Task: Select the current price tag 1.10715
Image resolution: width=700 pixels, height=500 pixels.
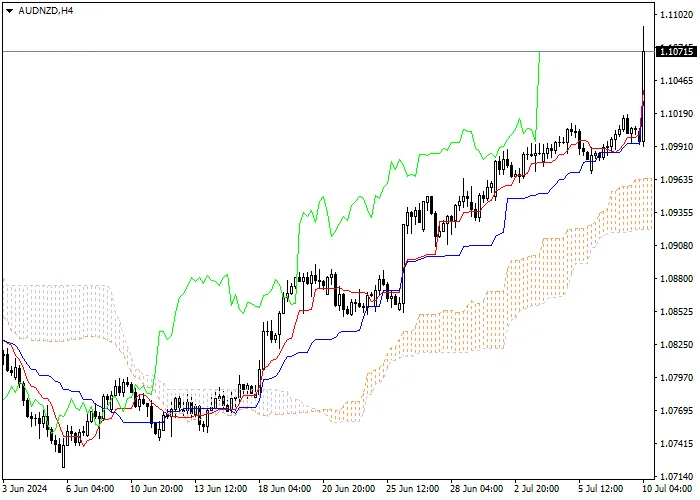Action: coord(676,51)
